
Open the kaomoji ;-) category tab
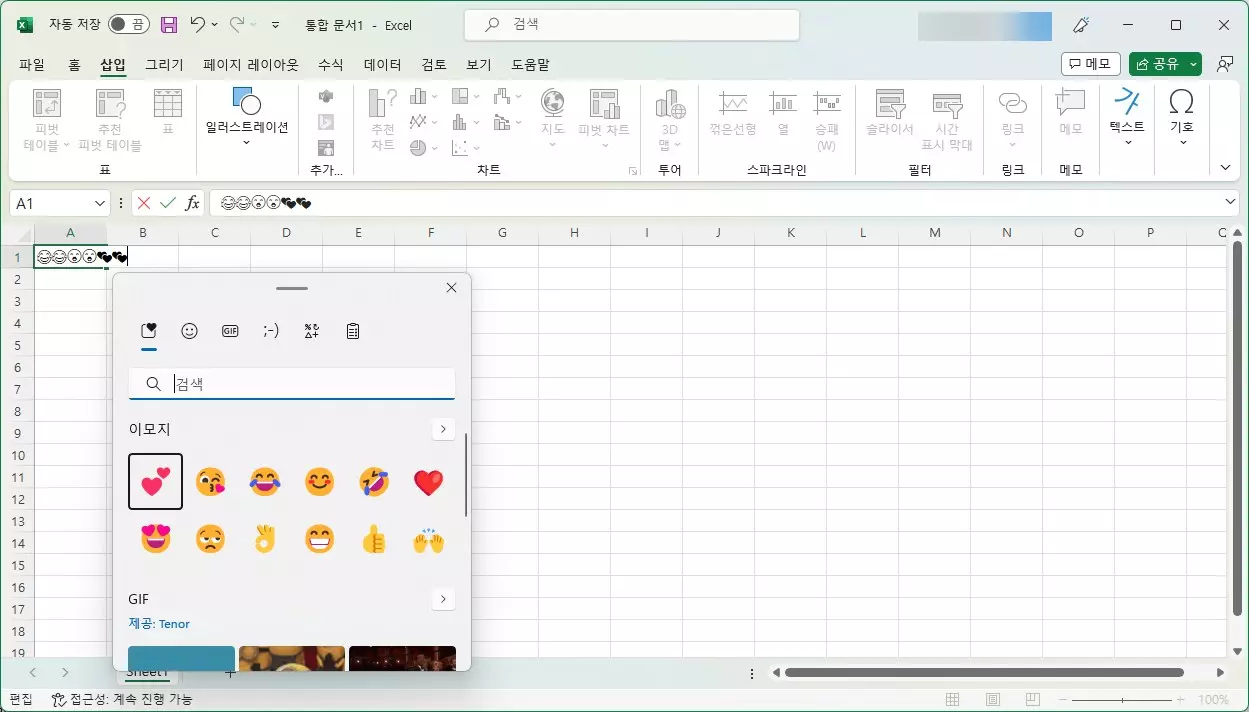(271, 331)
